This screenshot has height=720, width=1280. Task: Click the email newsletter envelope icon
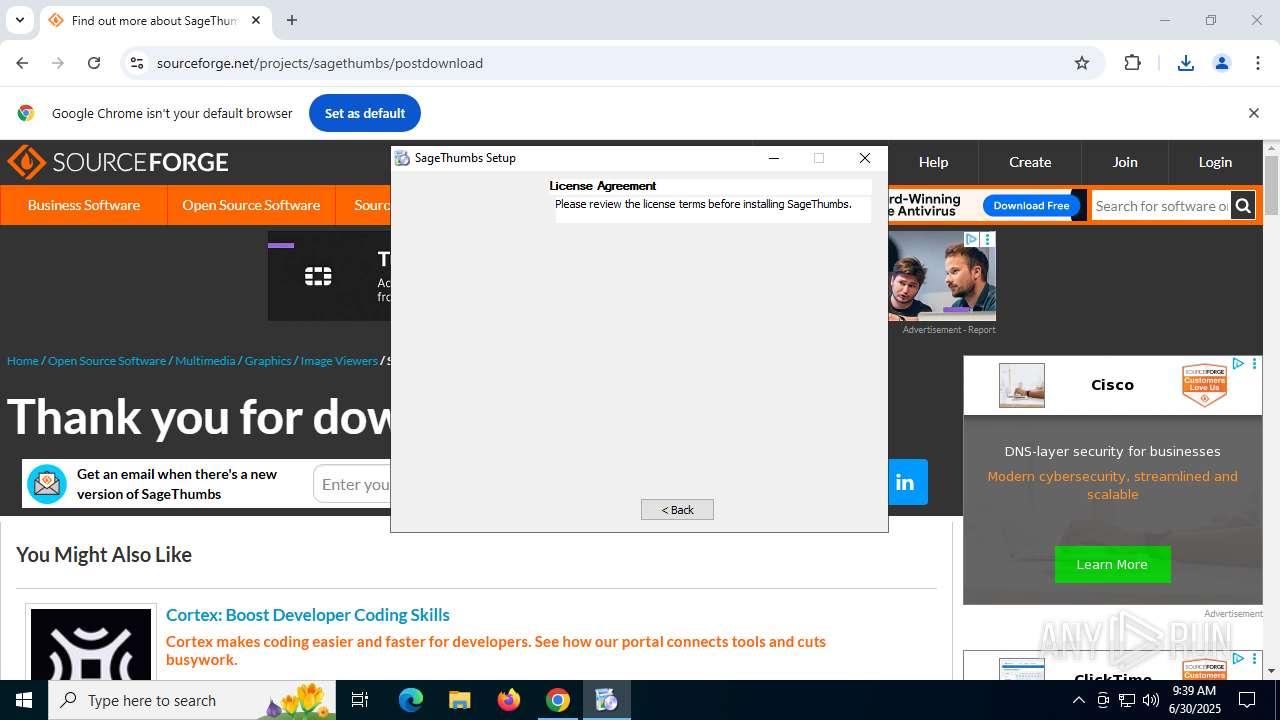click(46, 484)
